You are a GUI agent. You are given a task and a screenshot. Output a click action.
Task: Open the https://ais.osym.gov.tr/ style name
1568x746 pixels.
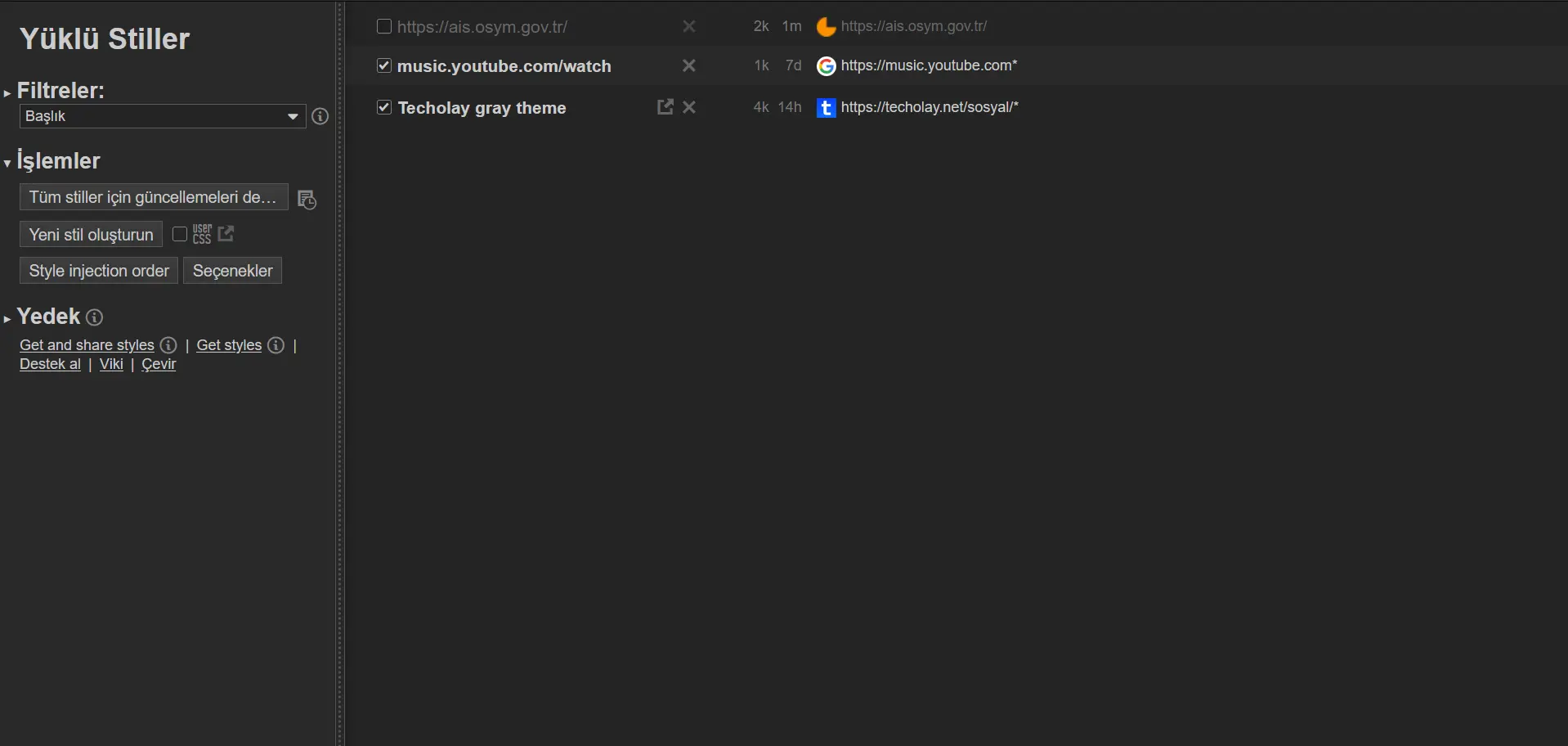[482, 27]
